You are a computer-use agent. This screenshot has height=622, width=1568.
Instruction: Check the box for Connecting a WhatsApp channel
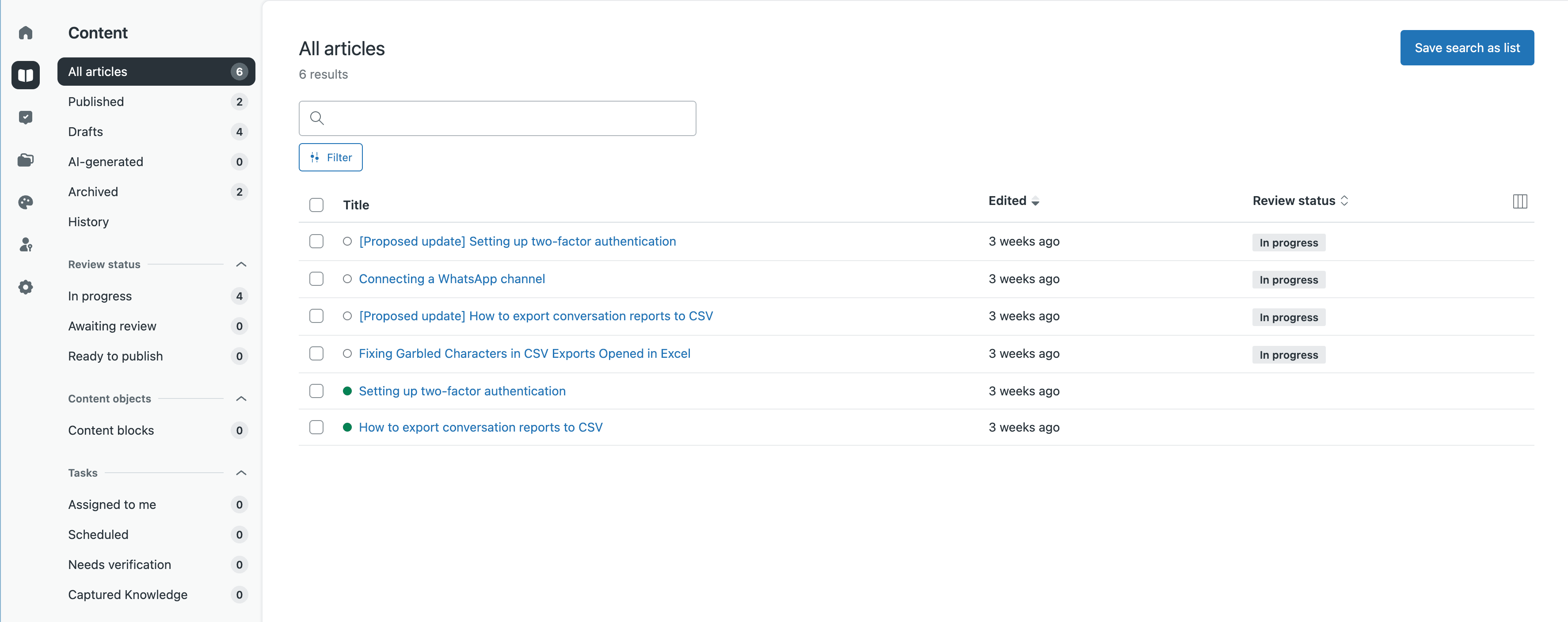316,279
